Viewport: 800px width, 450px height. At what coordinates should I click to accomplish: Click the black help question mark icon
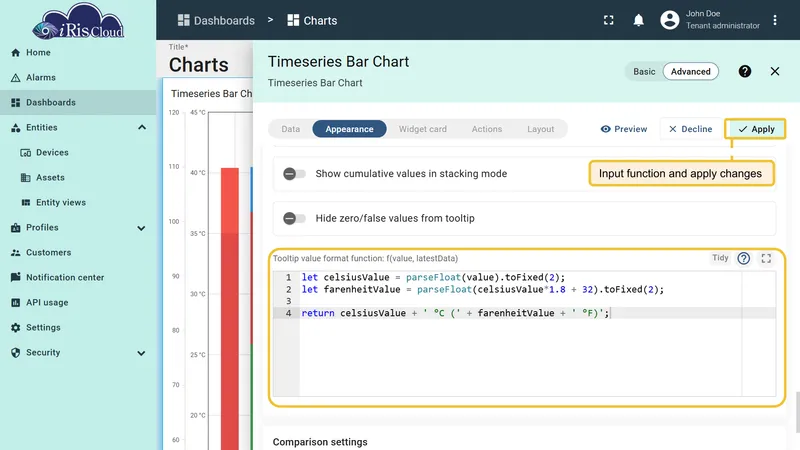744,71
